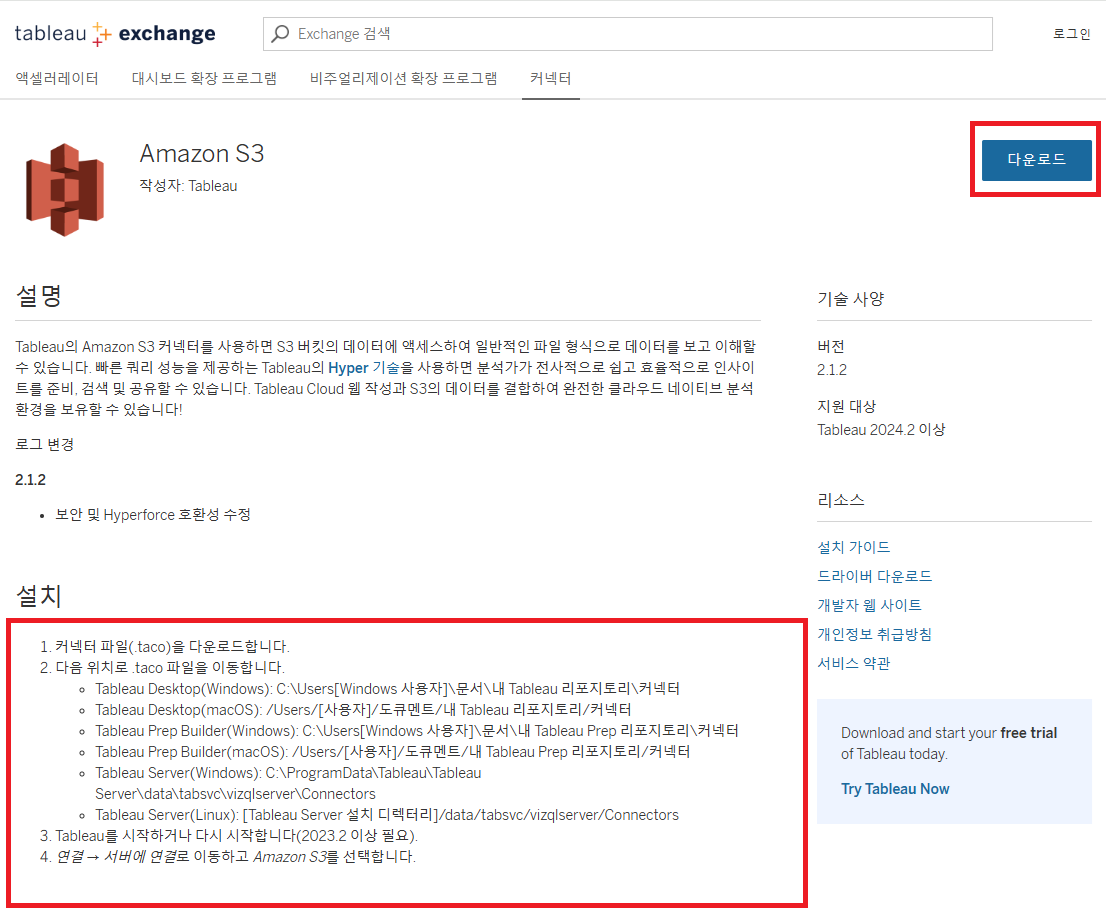Open the 개인정보 취급방침 link

pyautogui.click(x=875, y=633)
